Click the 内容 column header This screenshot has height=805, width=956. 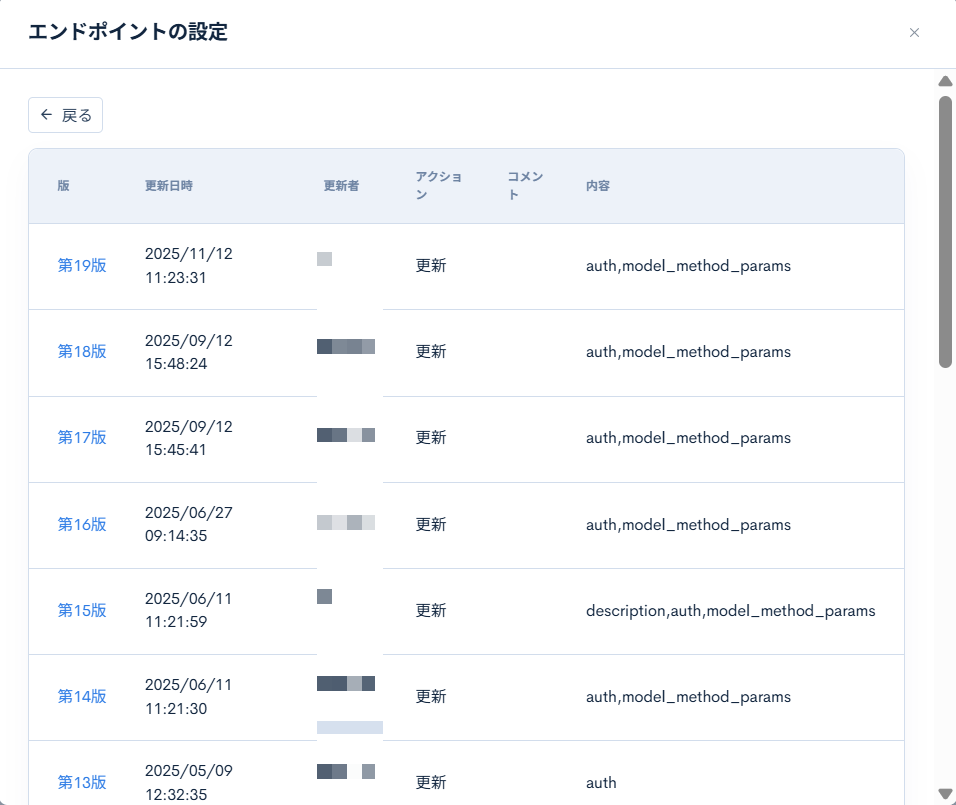(597, 185)
